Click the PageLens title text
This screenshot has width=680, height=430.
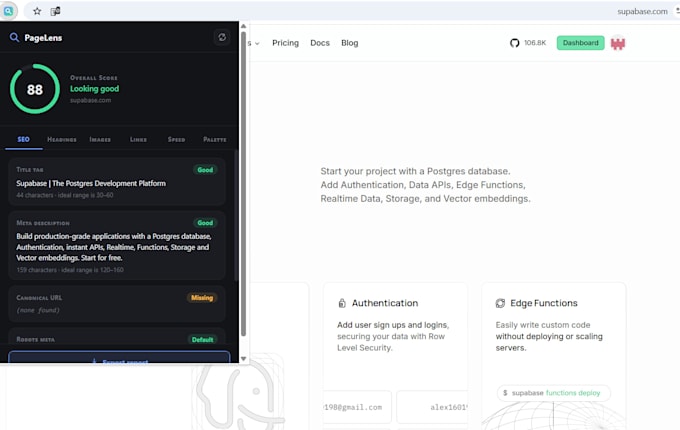pyautogui.click(x=43, y=38)
